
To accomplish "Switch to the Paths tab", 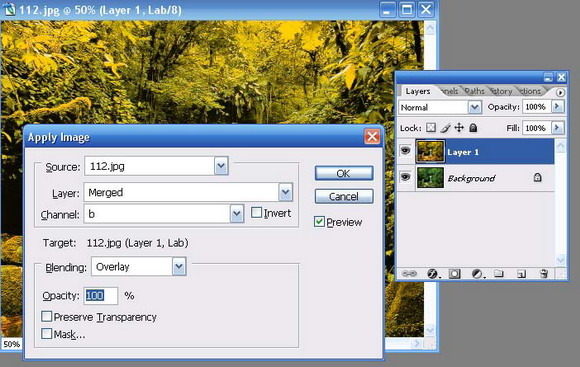I will (x=474, y=91).
